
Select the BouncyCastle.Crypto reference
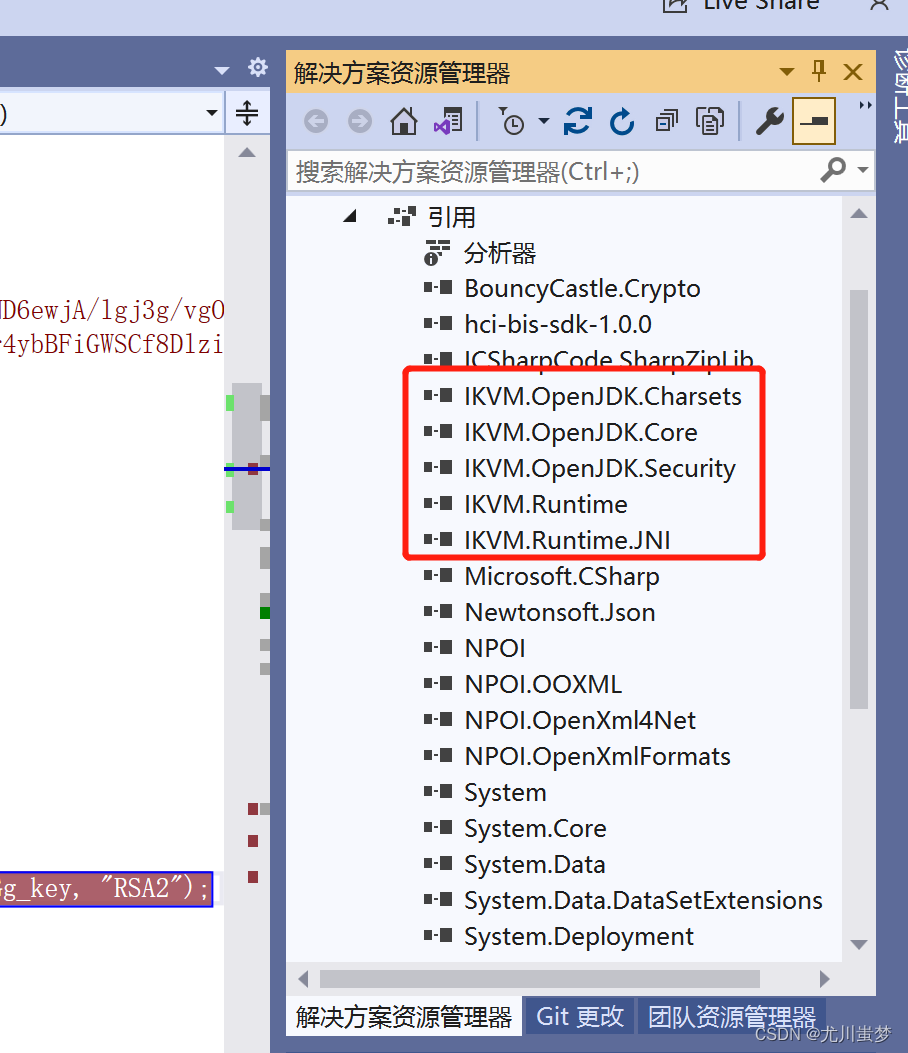pyautogui.click(x=582, y=289)
